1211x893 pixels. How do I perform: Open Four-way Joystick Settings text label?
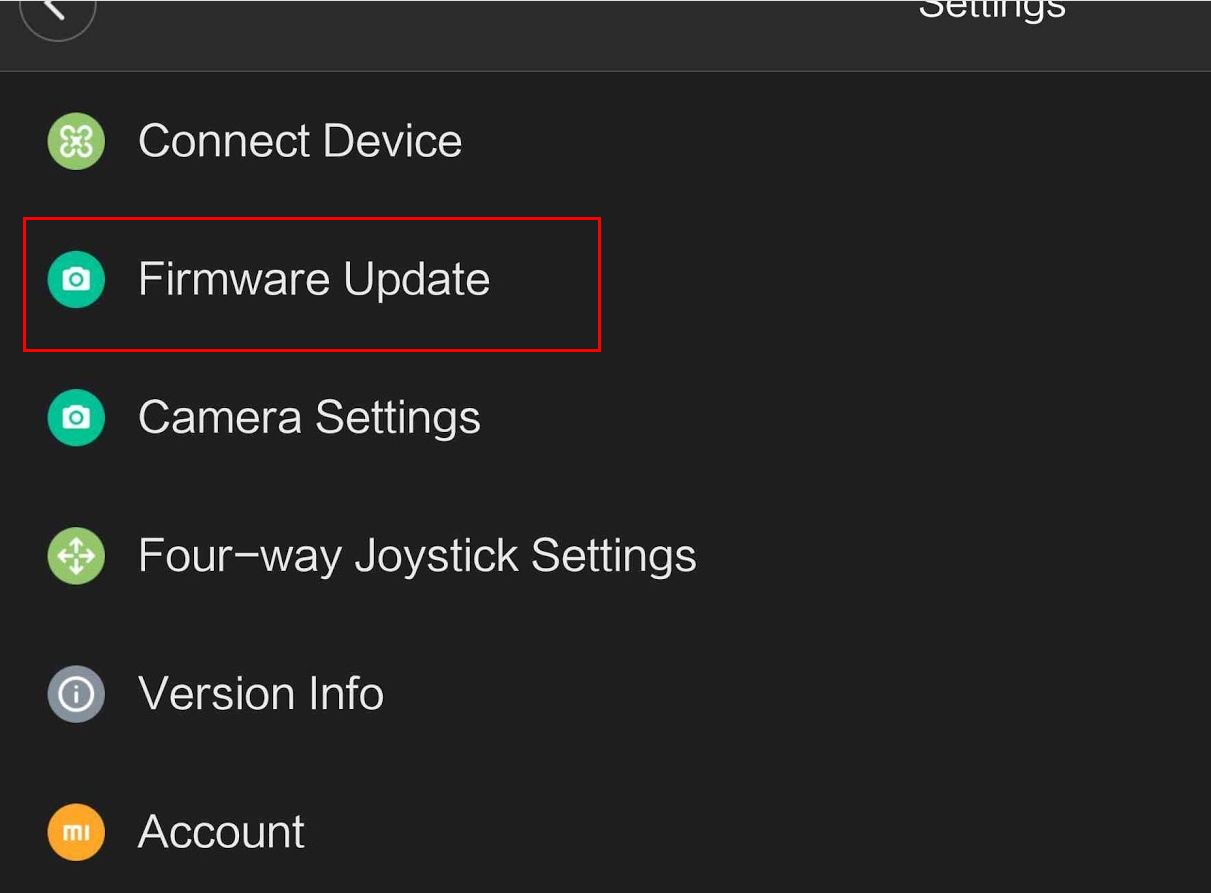pyautogui.click(x=417, y=555)
